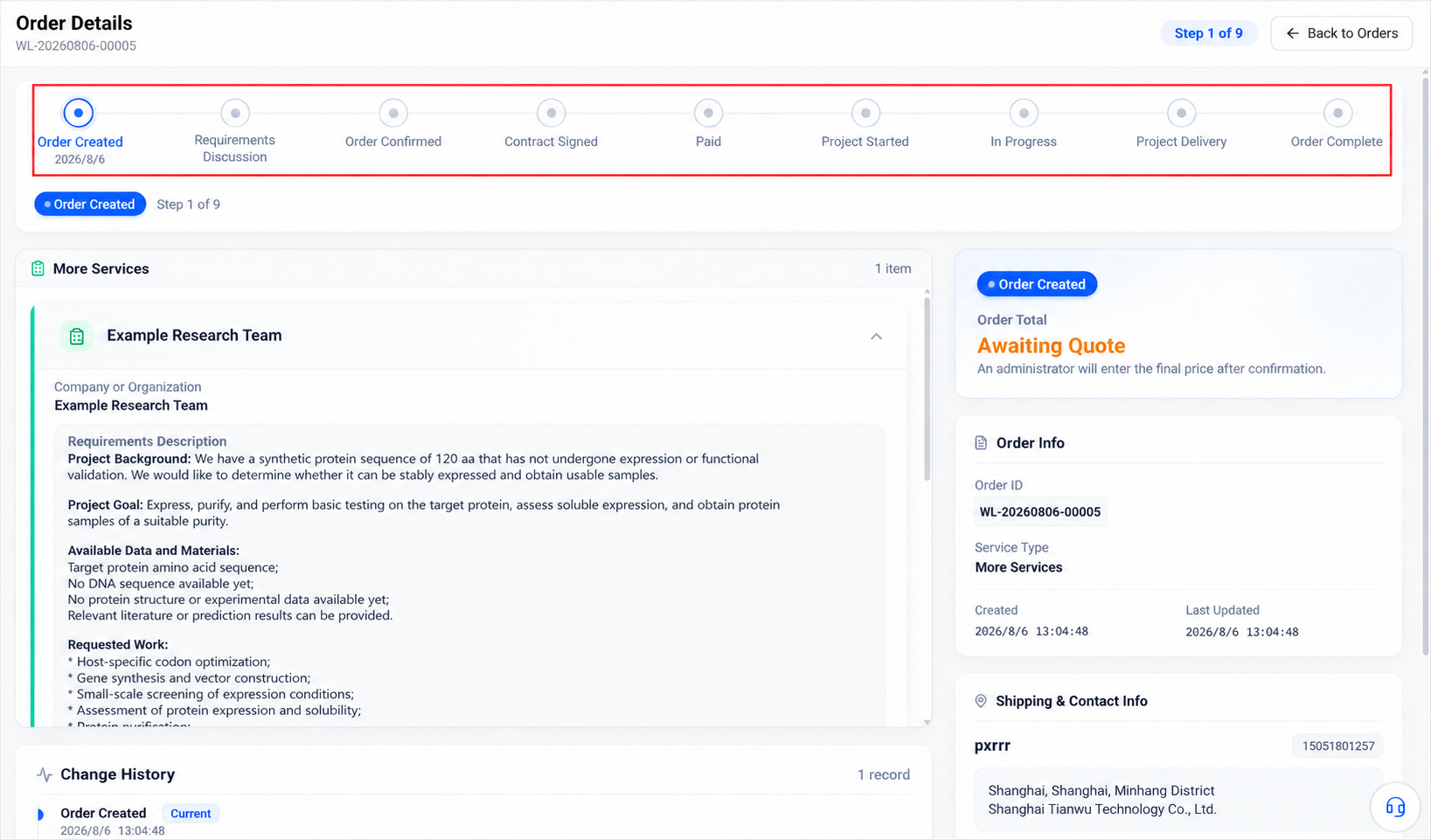Click the Change History pulse icon
Image resolution: width=1431 pixels, height=840 pixels.
point(45,774)
